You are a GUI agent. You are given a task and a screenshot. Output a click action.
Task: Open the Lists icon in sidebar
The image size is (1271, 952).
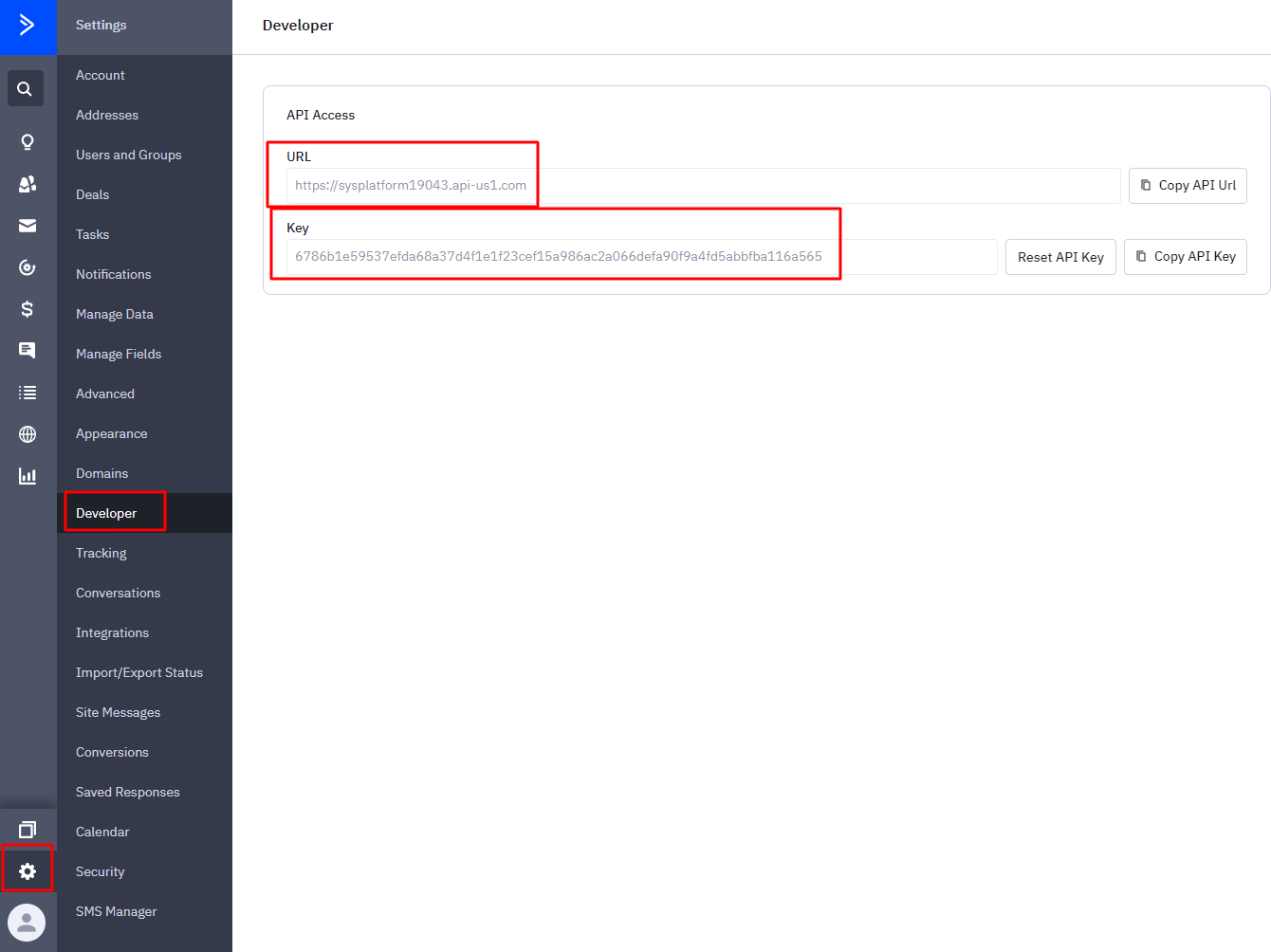pos(28,393)
